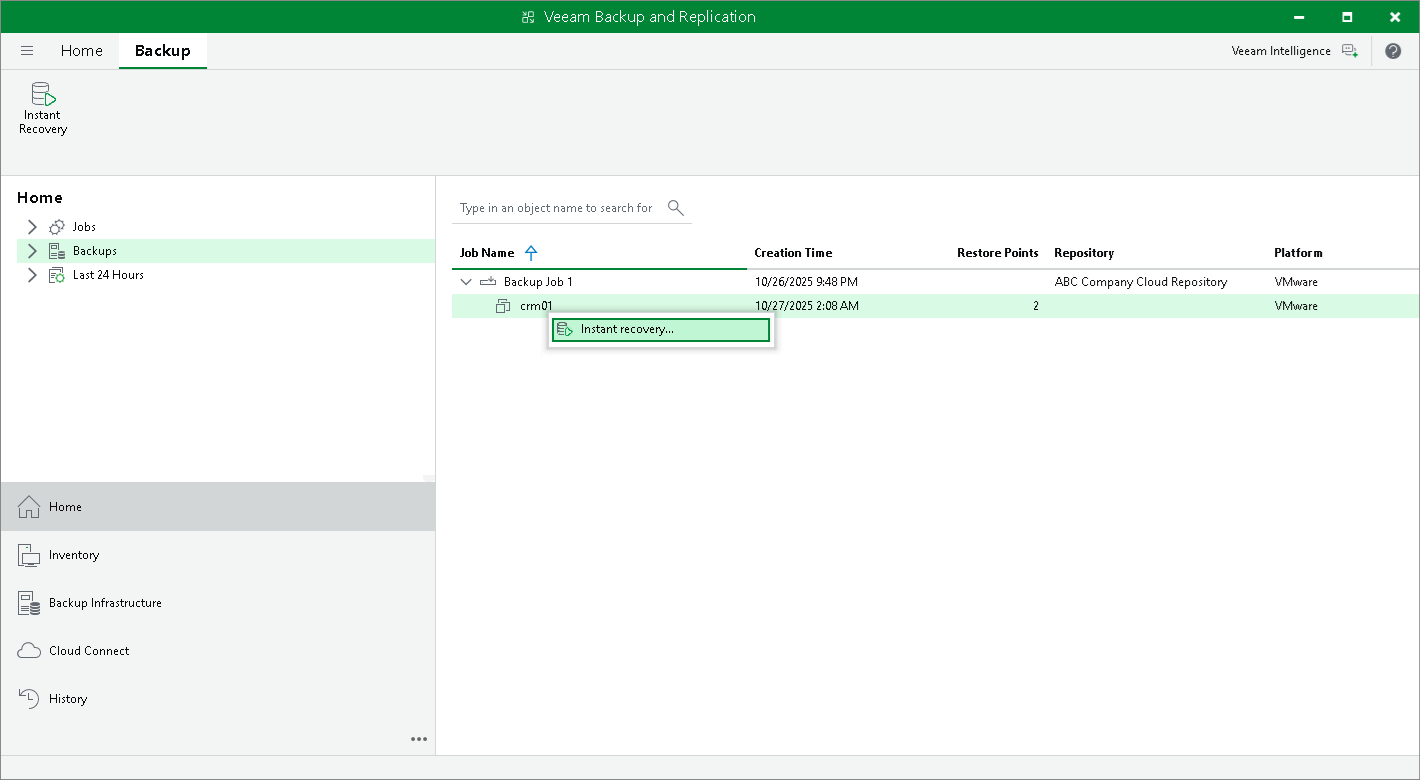This screenshot has width=1420, height=780.
Task: Open navigation pane more options dots
Action: [x=419, y=739]
